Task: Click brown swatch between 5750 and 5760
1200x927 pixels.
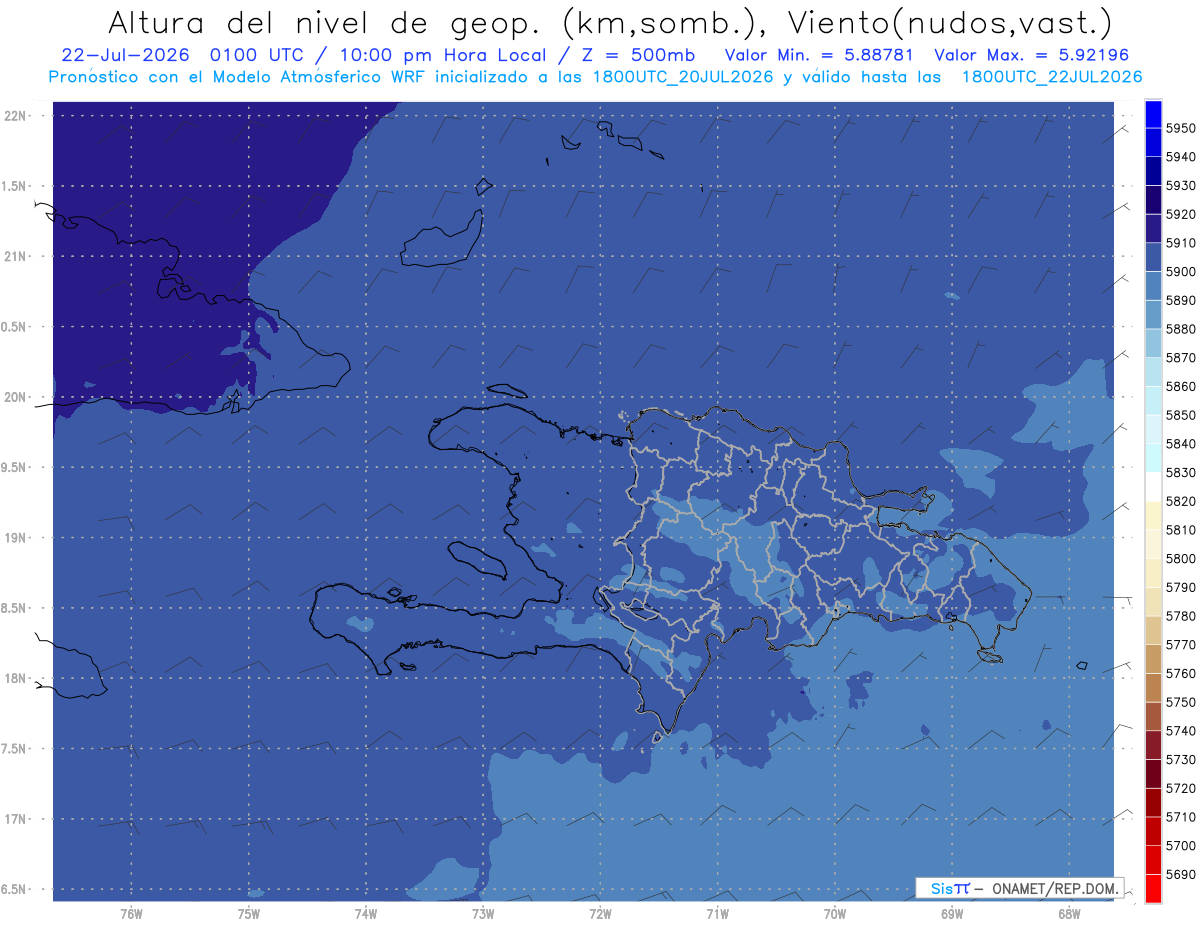Action: 1153,688
